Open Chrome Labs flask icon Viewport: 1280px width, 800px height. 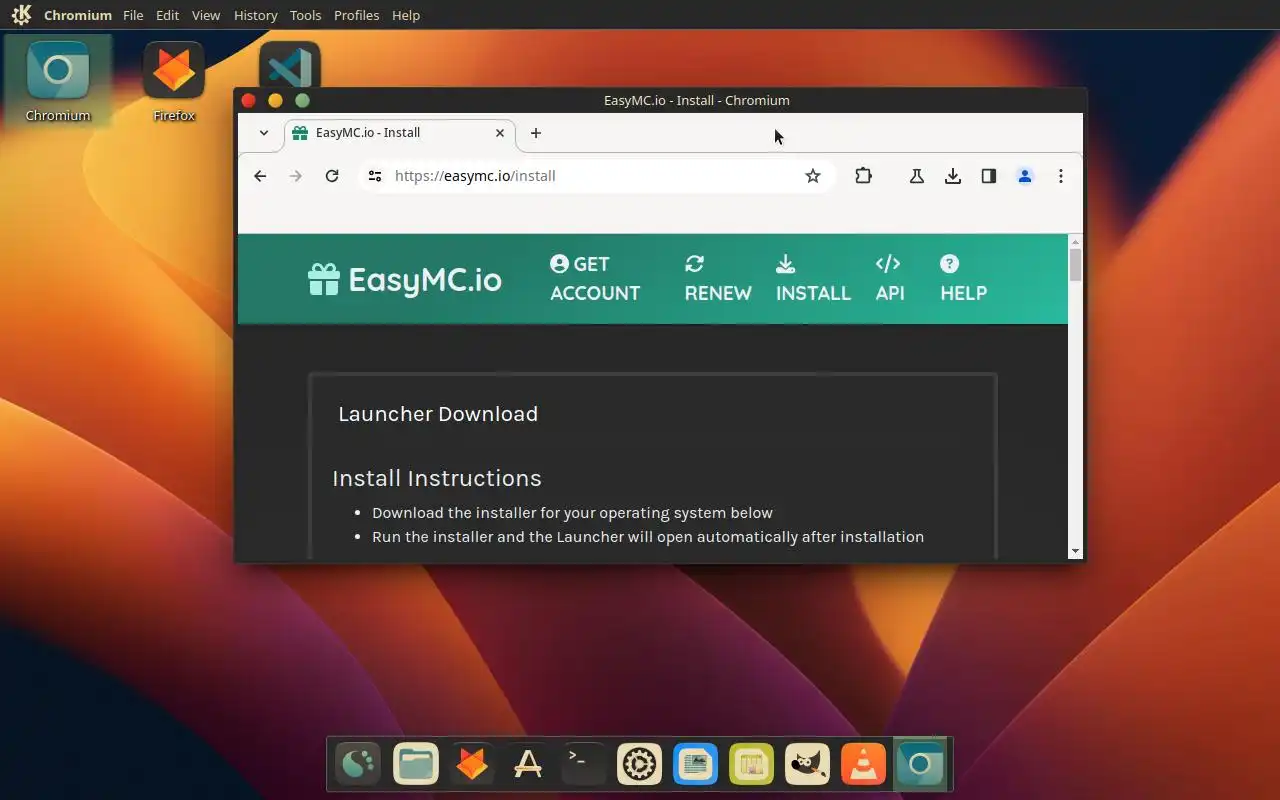coord(916,176)
